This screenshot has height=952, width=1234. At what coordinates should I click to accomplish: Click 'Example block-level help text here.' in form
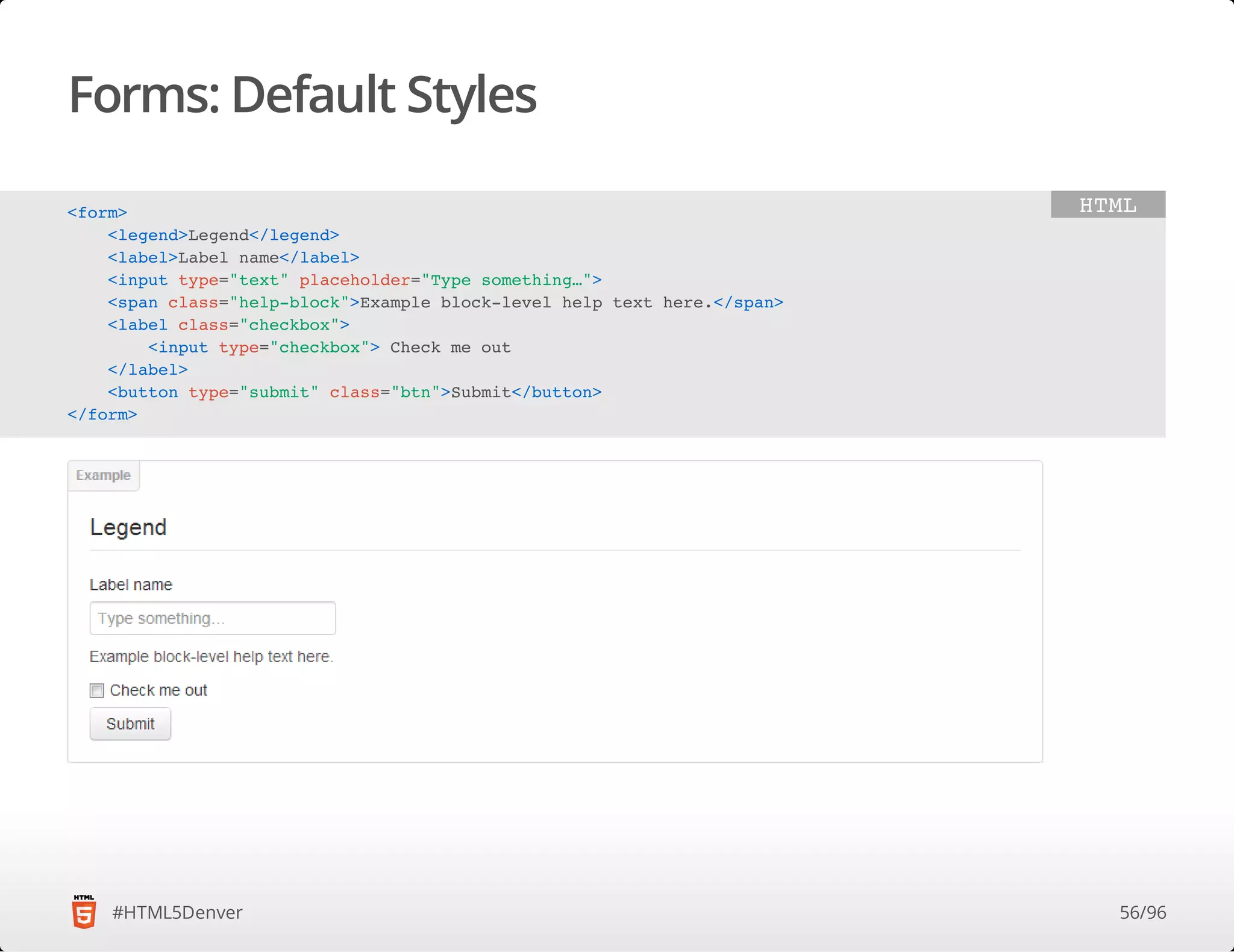coord(211,656)
